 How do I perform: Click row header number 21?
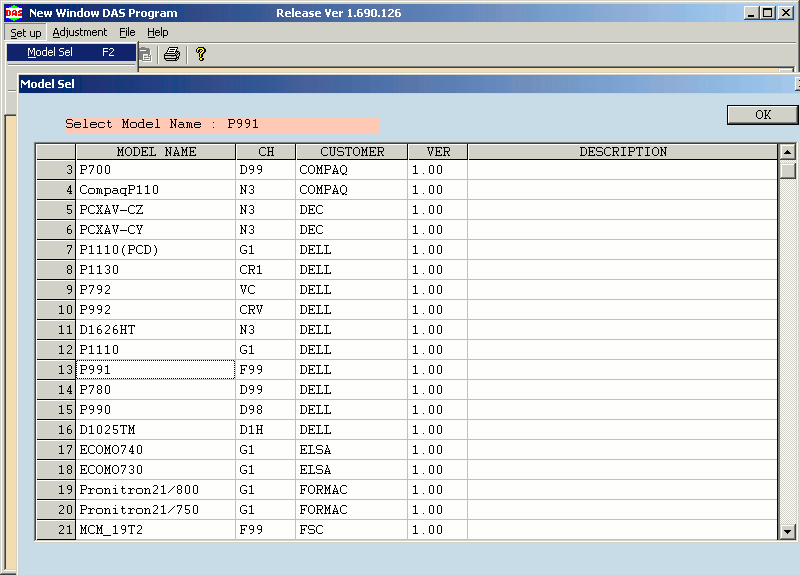click(56, 530)
